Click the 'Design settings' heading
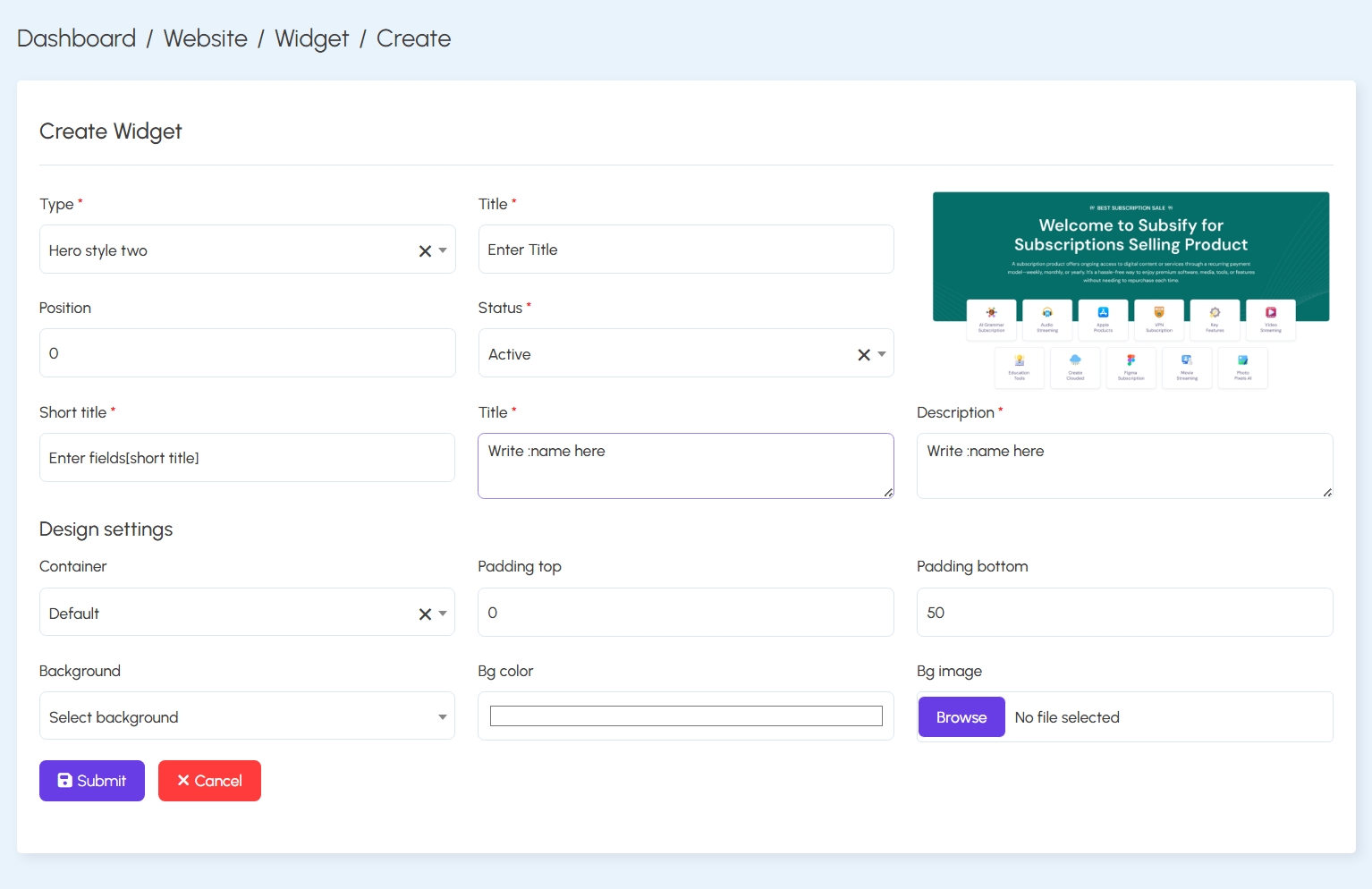The height and width of the screenshot is (889, 1372). click(106, 529)
